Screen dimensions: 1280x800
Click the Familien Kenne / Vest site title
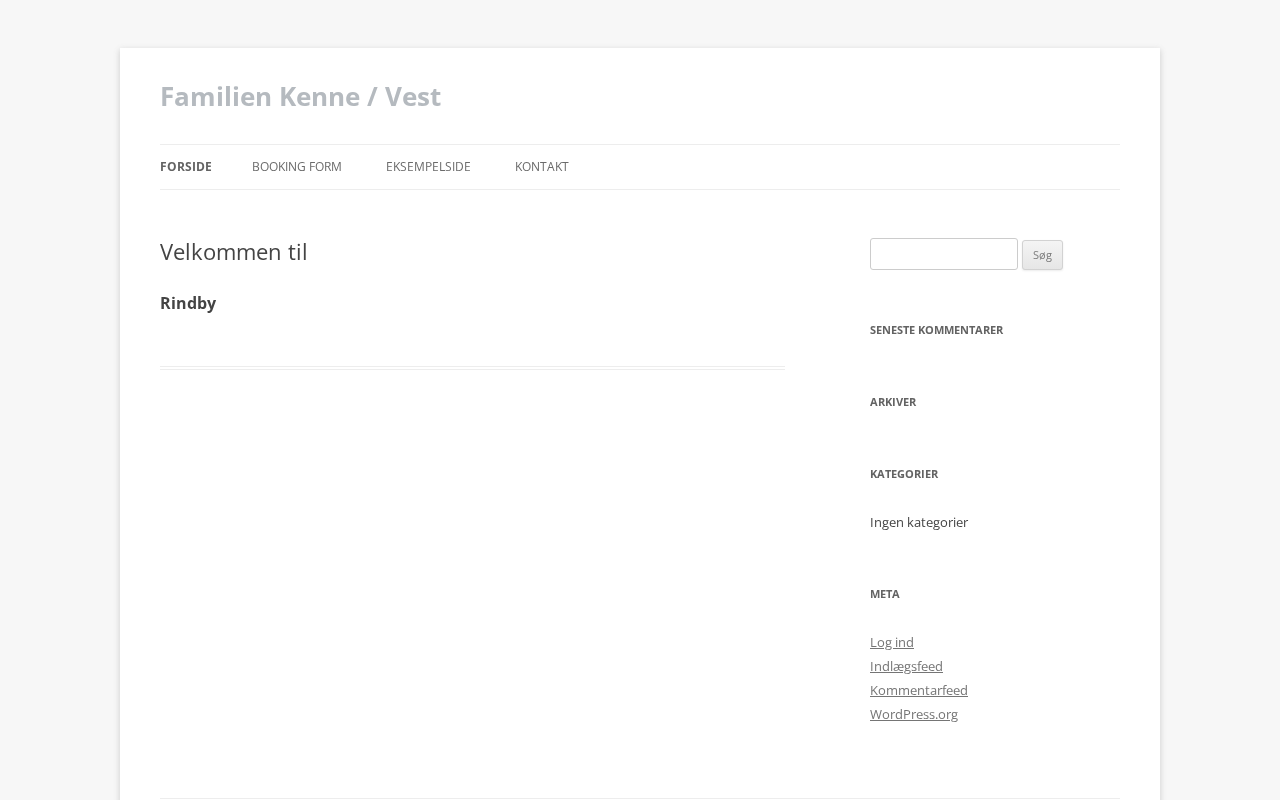tap(300, 96)
